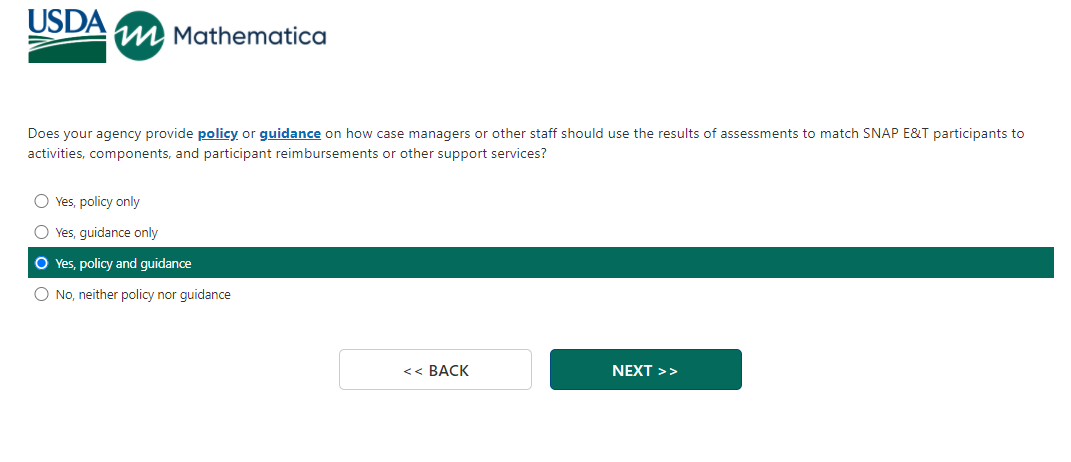
Task: Open the policy definition link
Action: click(x=217, y=133)
